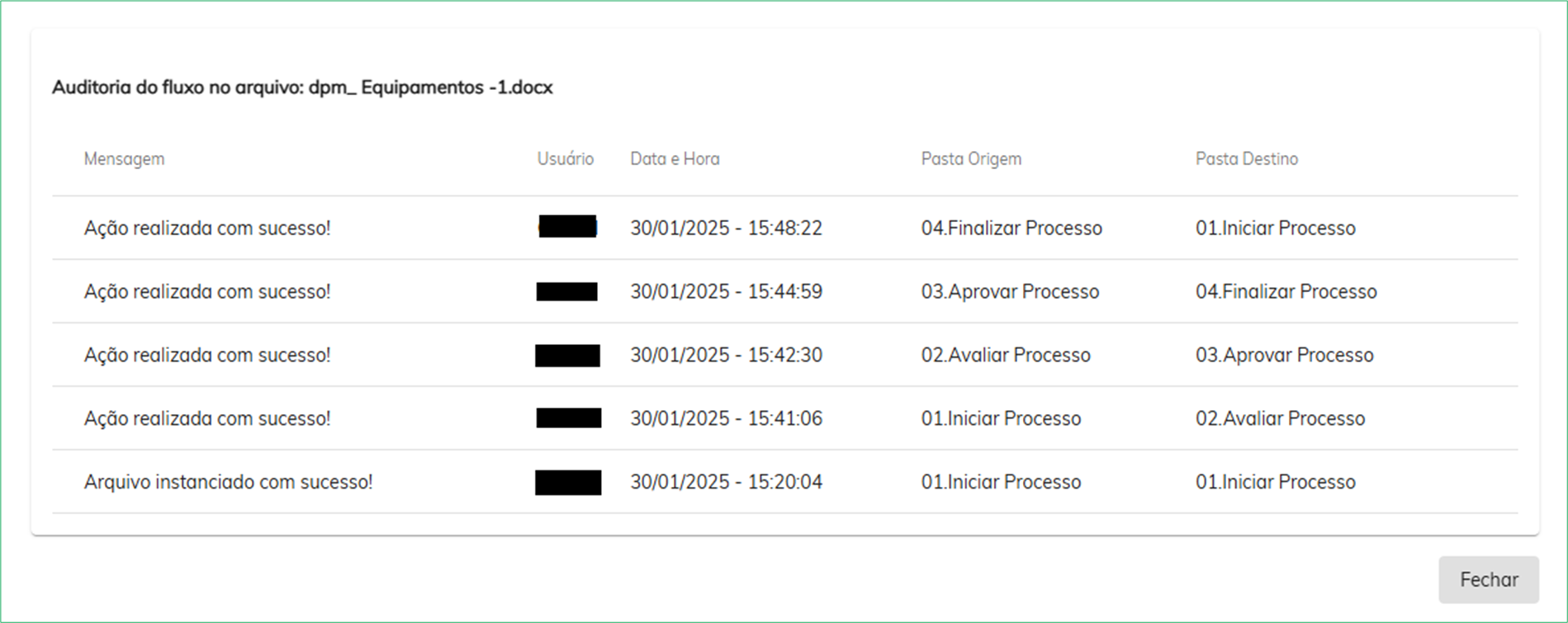
Task: Click the Pasta Destino column header
Action: 1247,158
